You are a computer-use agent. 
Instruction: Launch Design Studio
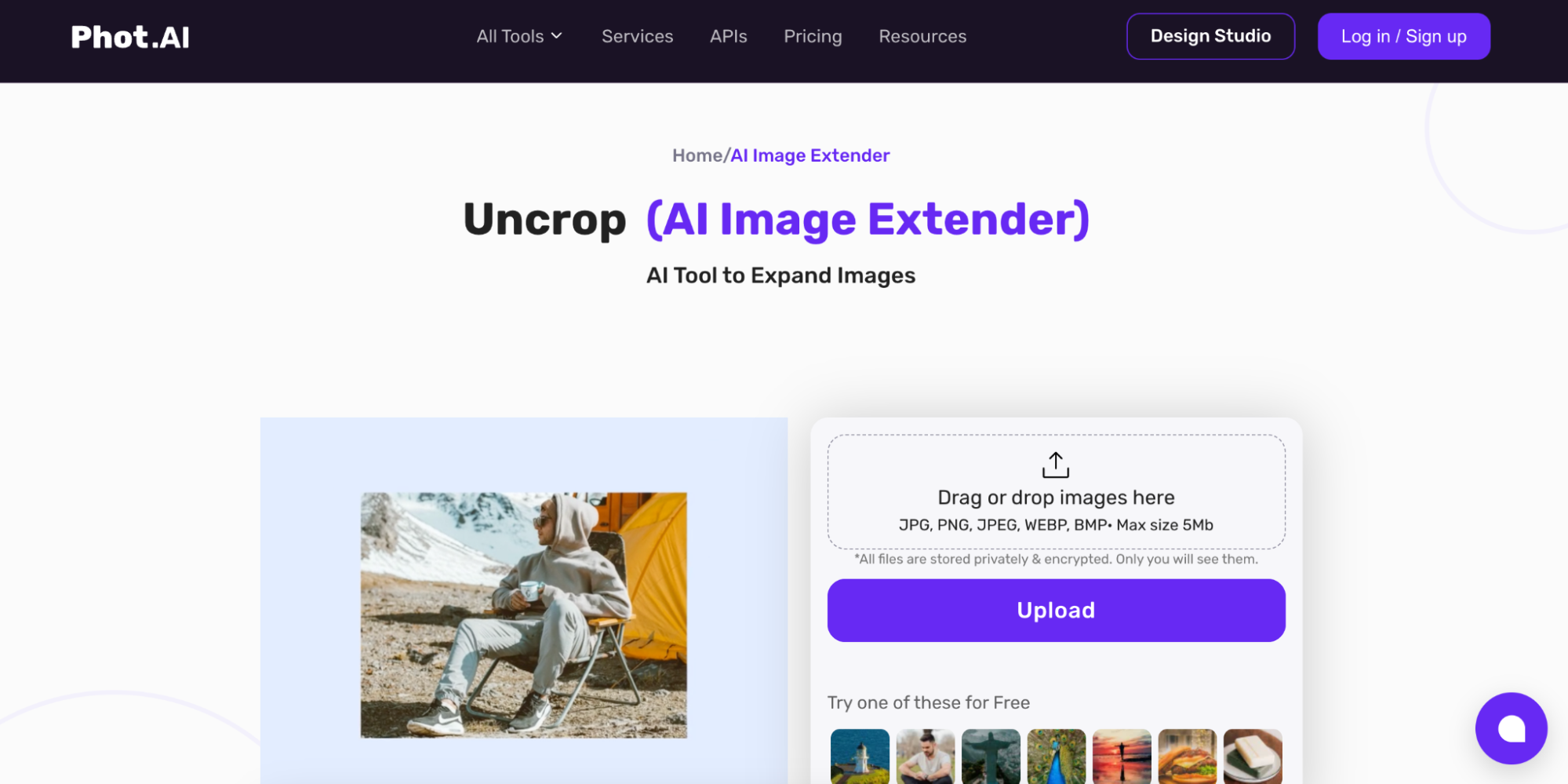coord(1210,36)
